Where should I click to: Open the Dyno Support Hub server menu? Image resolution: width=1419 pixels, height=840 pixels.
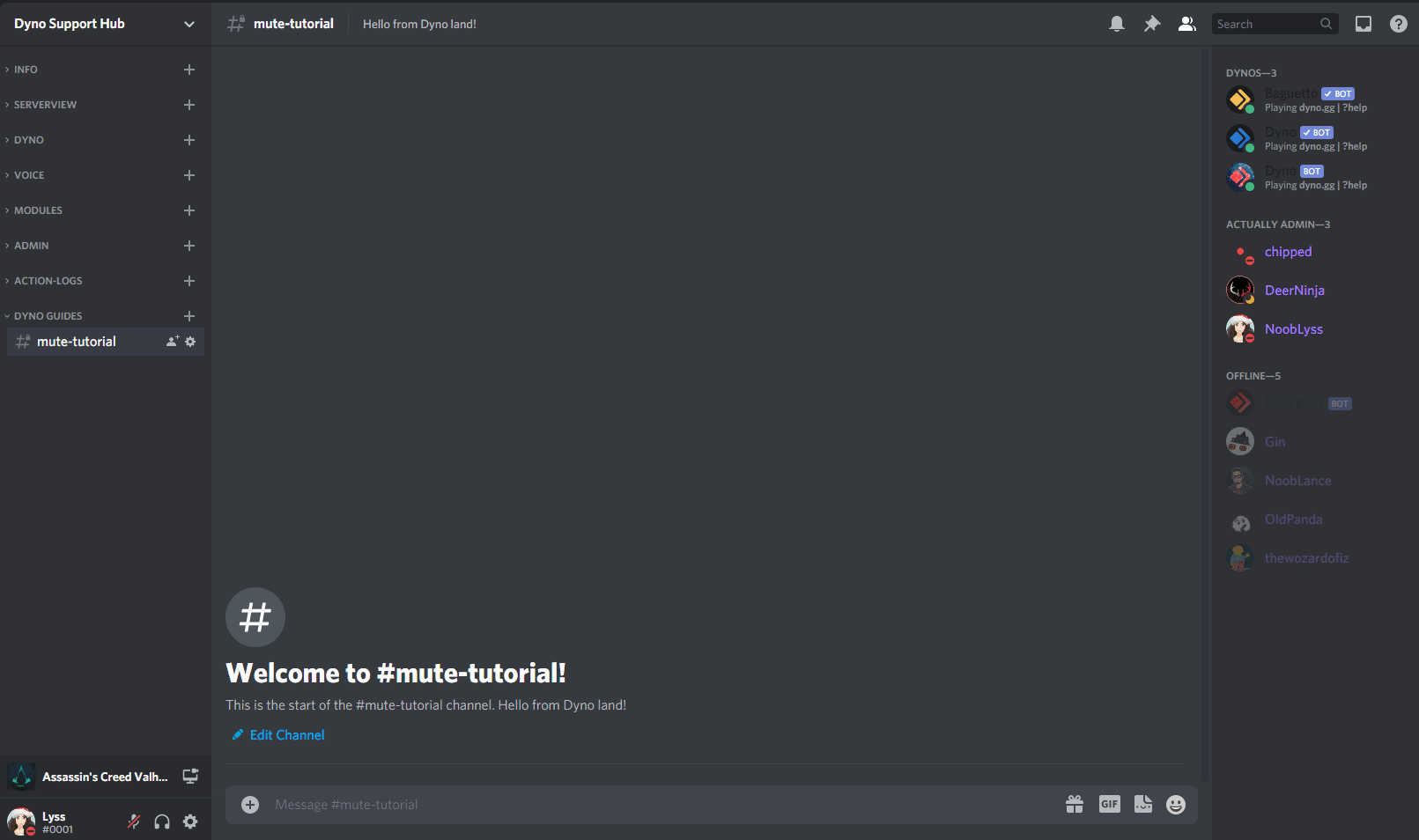(106, 24)
